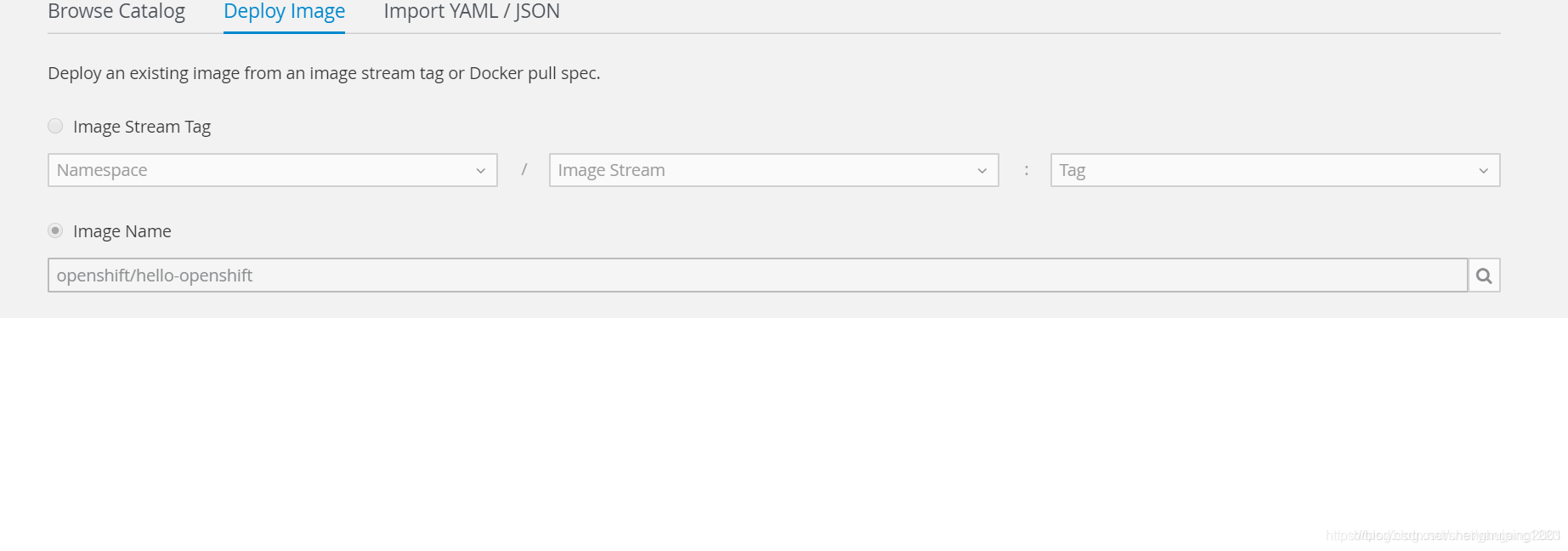Viewport: 1568px width, 551px height.
Task: Click the Image Name option label text
Action: (122, 231)
